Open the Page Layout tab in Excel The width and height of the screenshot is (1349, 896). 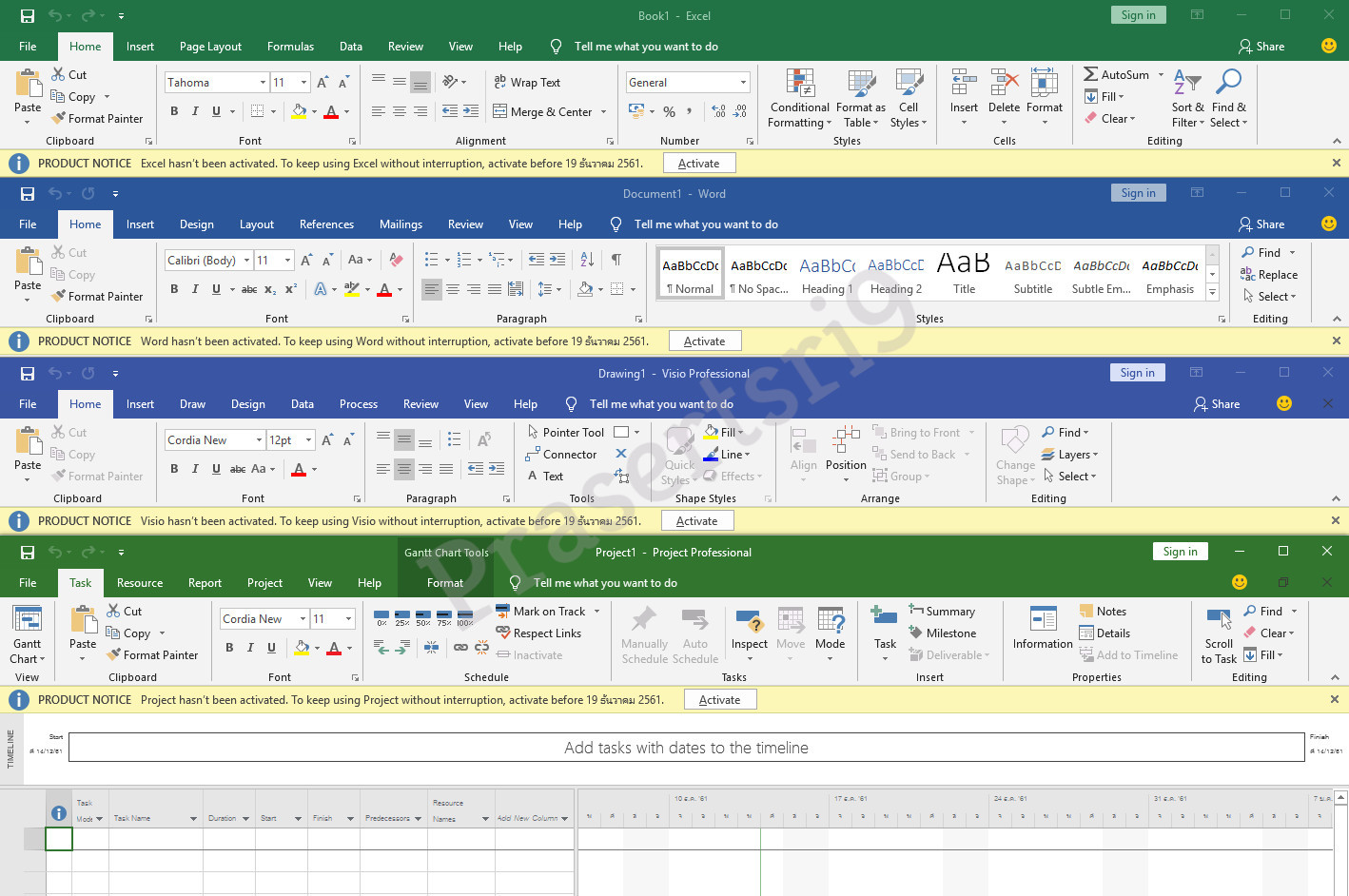point(210,47)
